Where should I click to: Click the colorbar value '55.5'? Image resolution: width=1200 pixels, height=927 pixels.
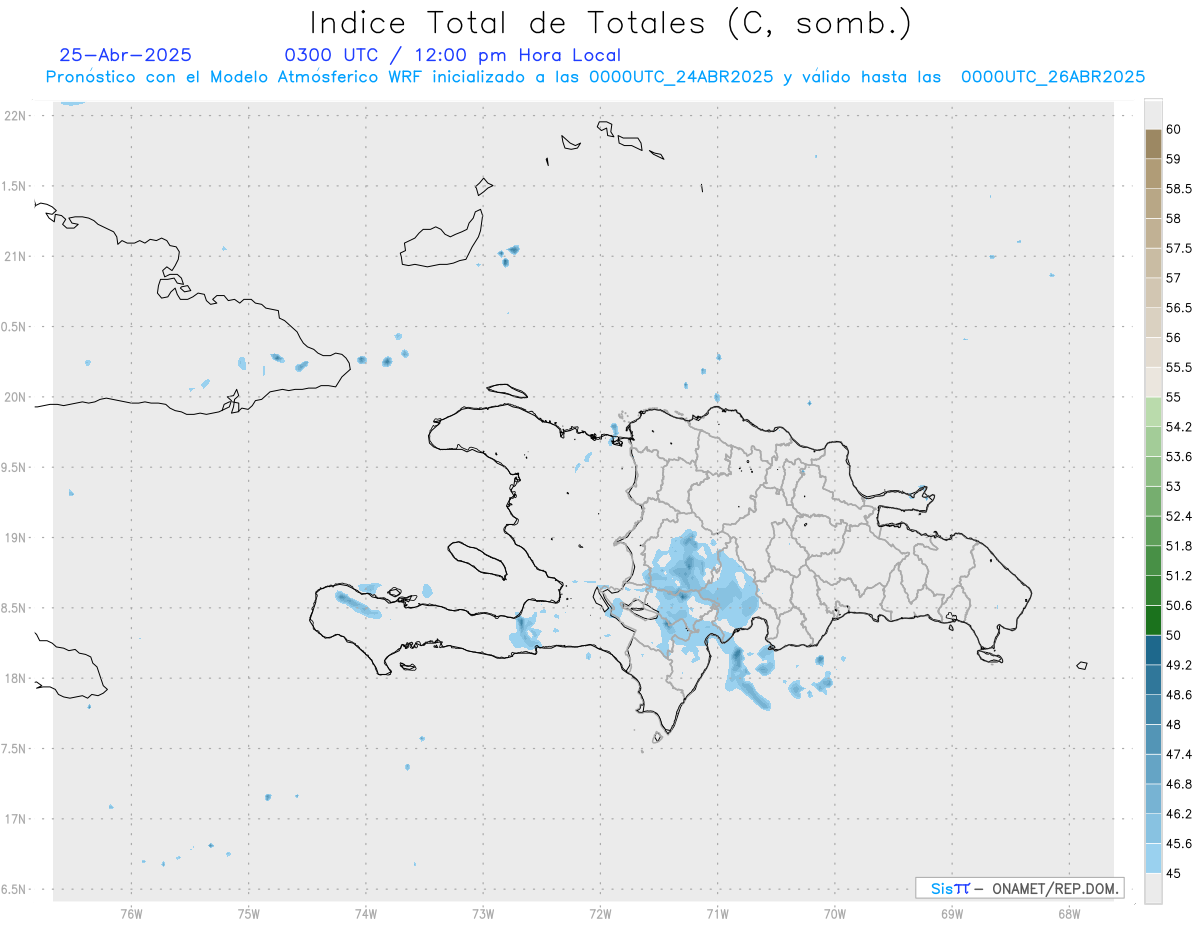pos(1178,368)
